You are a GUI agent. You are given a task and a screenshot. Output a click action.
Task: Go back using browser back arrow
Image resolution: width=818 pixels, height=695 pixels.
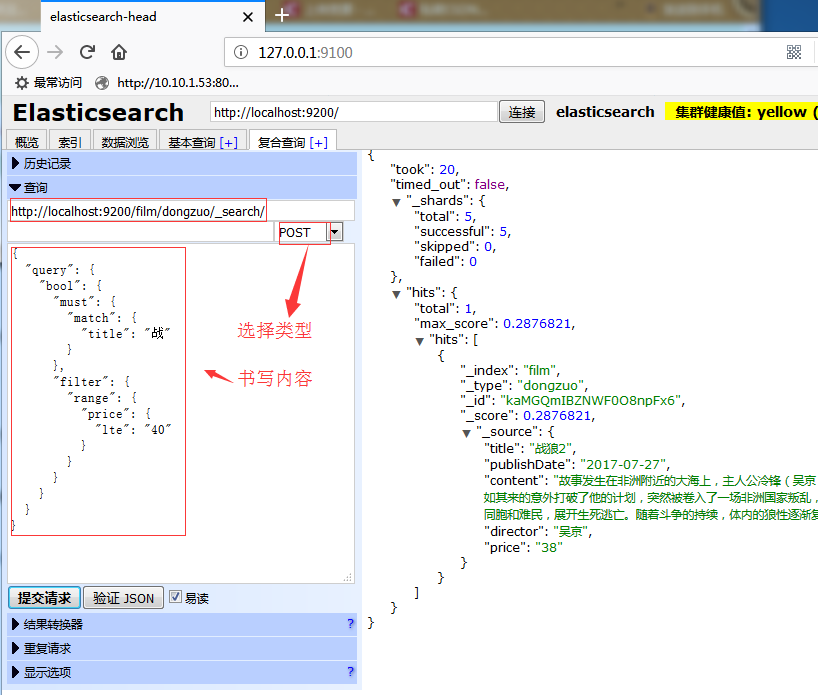(22, 52)
